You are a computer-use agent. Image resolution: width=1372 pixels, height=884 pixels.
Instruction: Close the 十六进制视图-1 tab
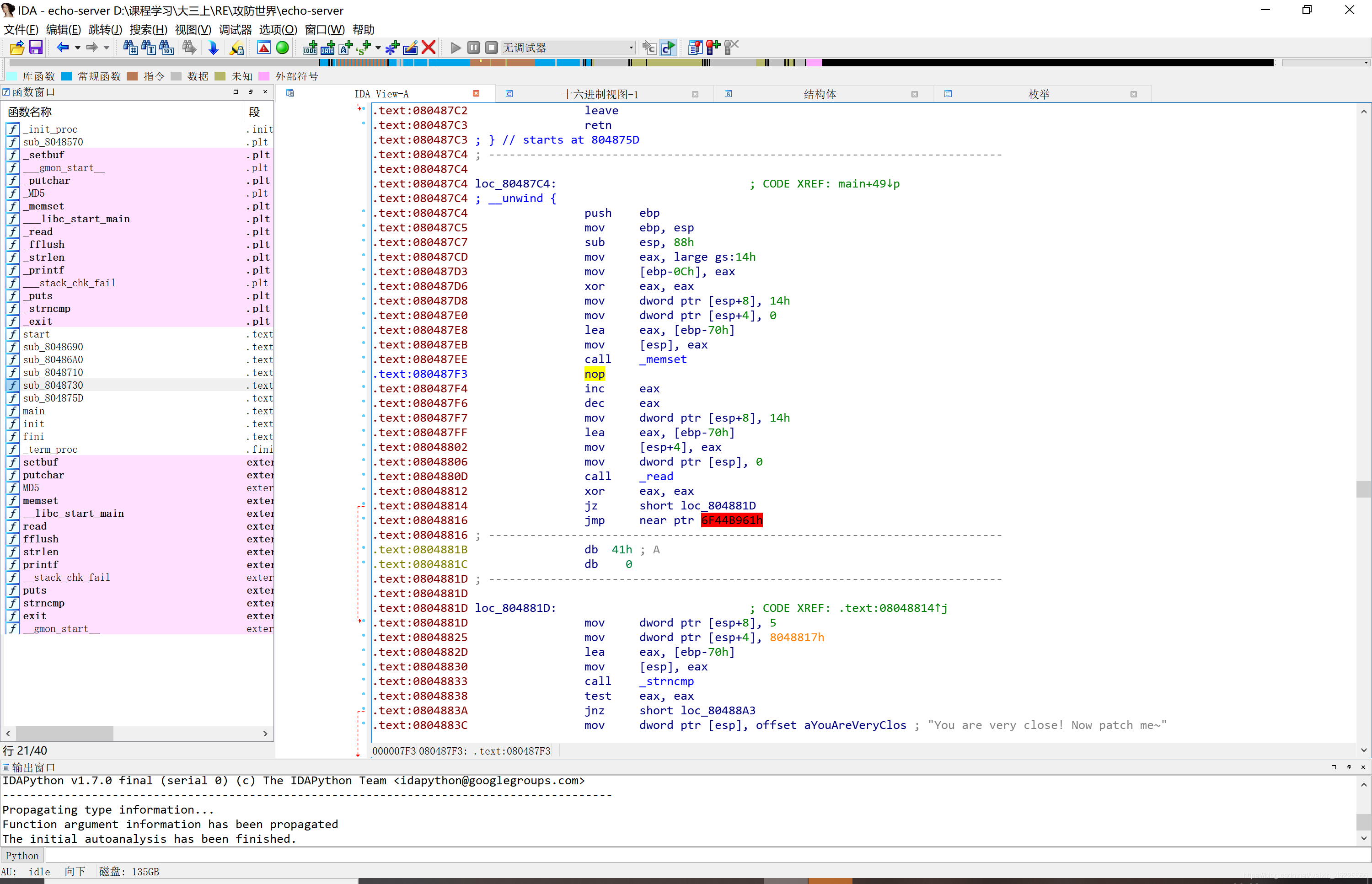coord(695,94)
